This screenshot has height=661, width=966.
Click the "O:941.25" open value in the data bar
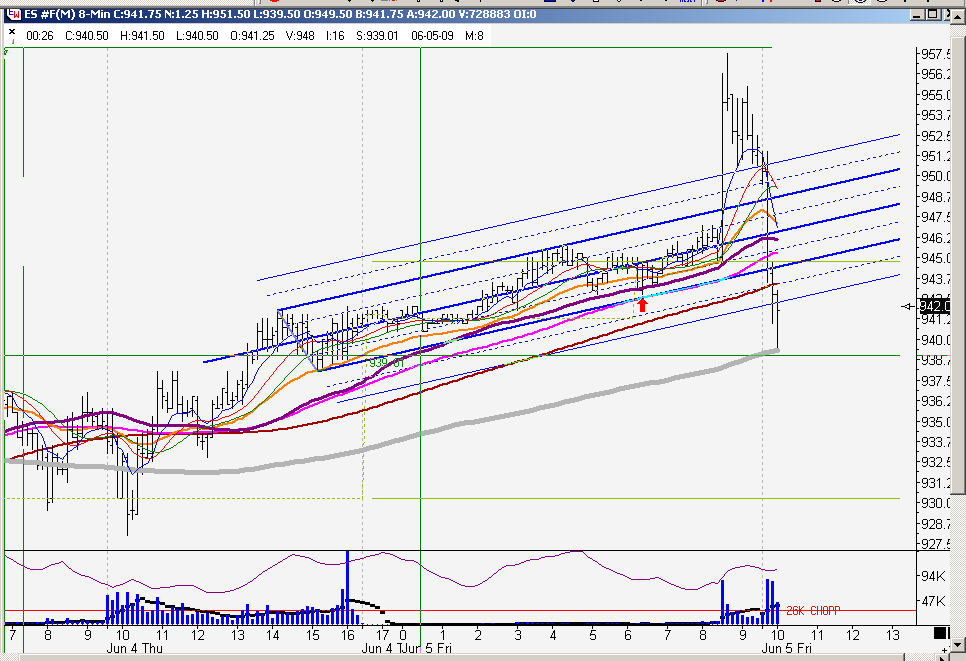[x=253, y=36]
